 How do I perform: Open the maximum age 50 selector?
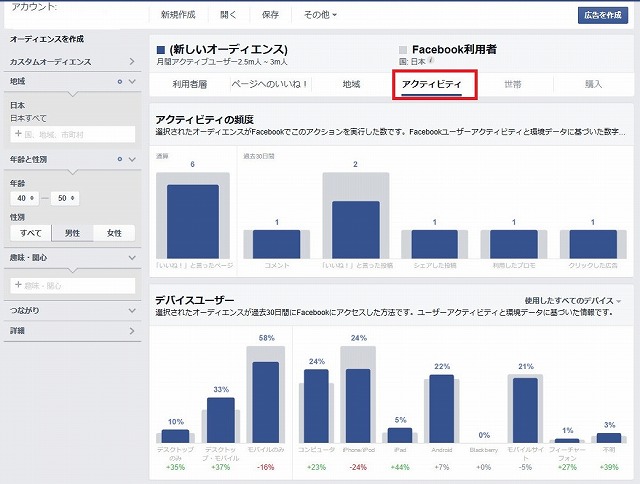coord(65,198)
